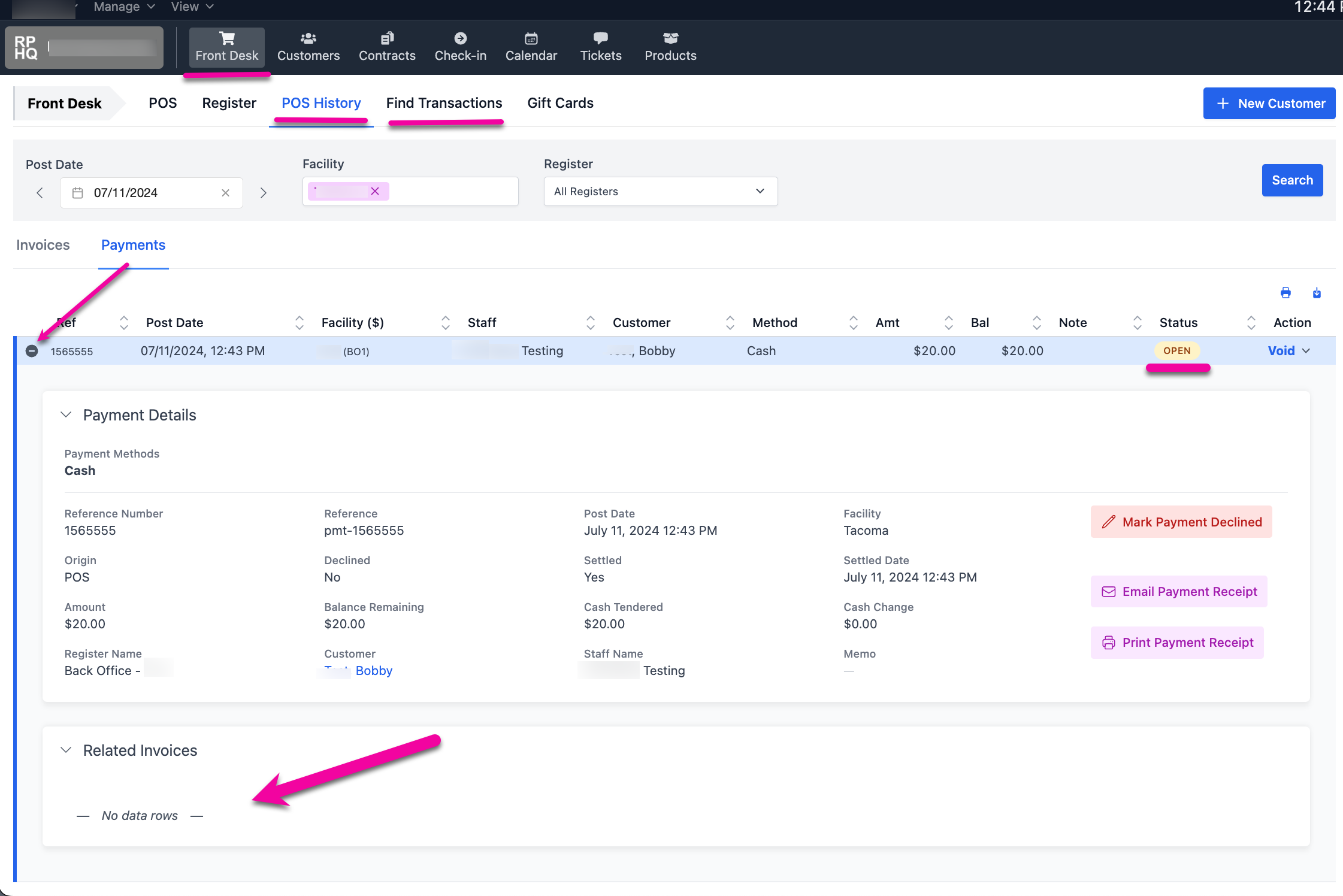Viewport: 1343px width, 896px height.
Task: Click the Front Desk breadcrumb
Action: pyautogui.click(x=65, y=104)
